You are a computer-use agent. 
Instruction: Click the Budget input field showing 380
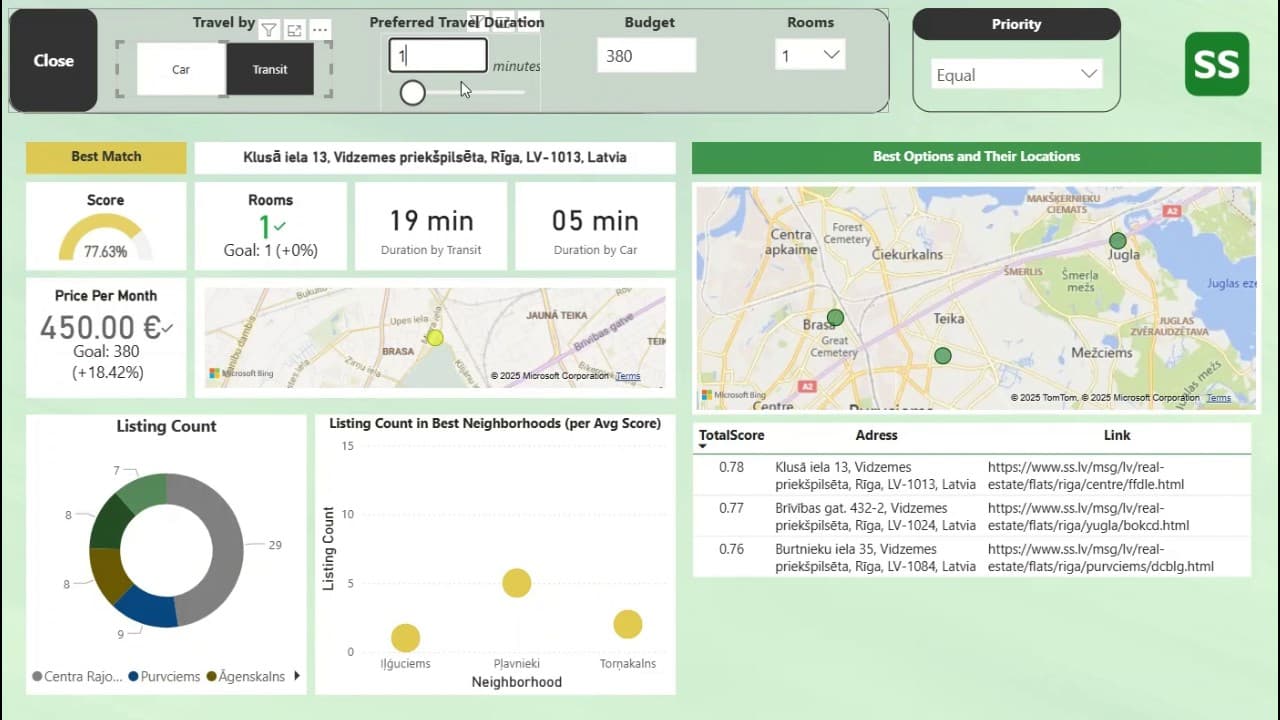point(646,56)
